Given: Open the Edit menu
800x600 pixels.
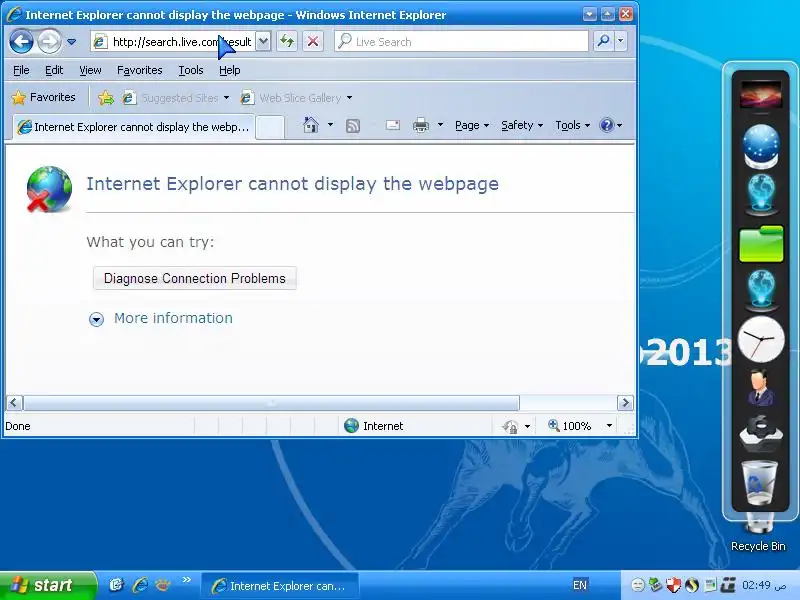Looking at the screenshot, I should click(54, 70).
